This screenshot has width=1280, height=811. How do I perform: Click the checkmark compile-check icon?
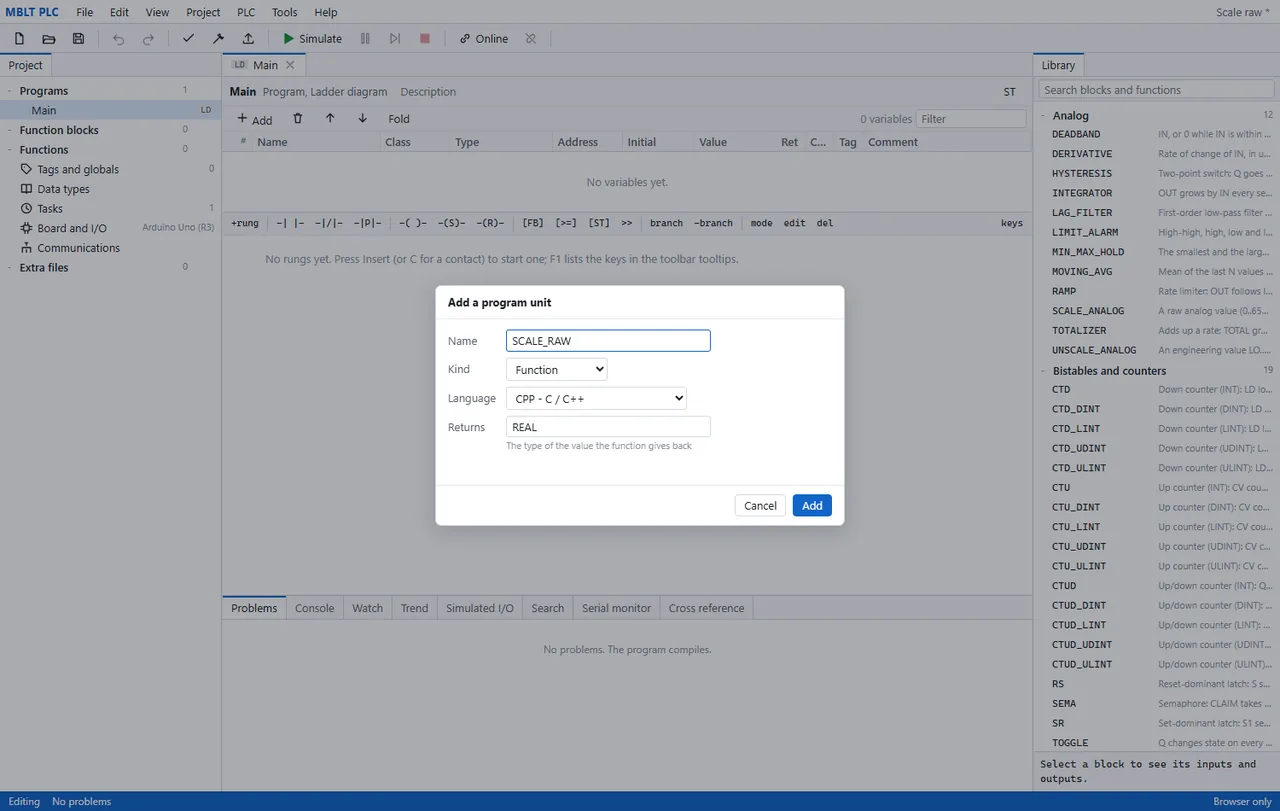(x=188, y=39)
